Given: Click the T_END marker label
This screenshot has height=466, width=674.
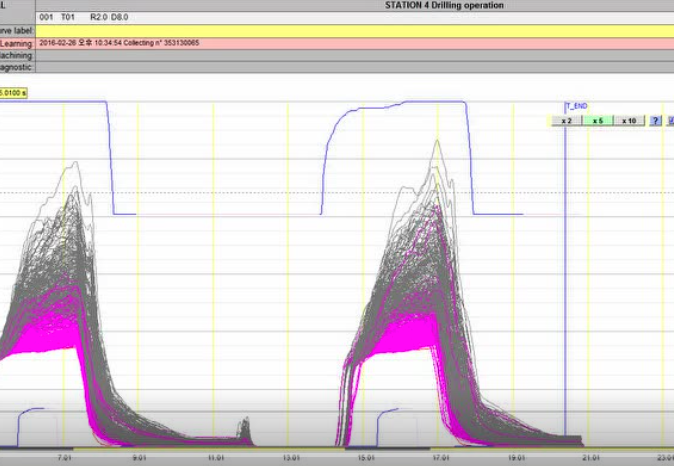Looking at the screenshot, I should click(577, 106).
